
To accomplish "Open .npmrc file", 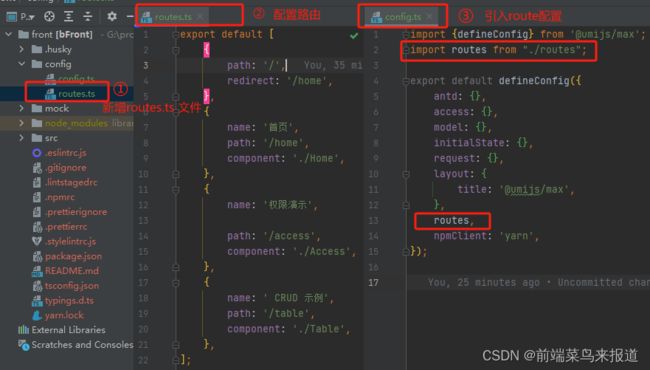I will [60, 197].
